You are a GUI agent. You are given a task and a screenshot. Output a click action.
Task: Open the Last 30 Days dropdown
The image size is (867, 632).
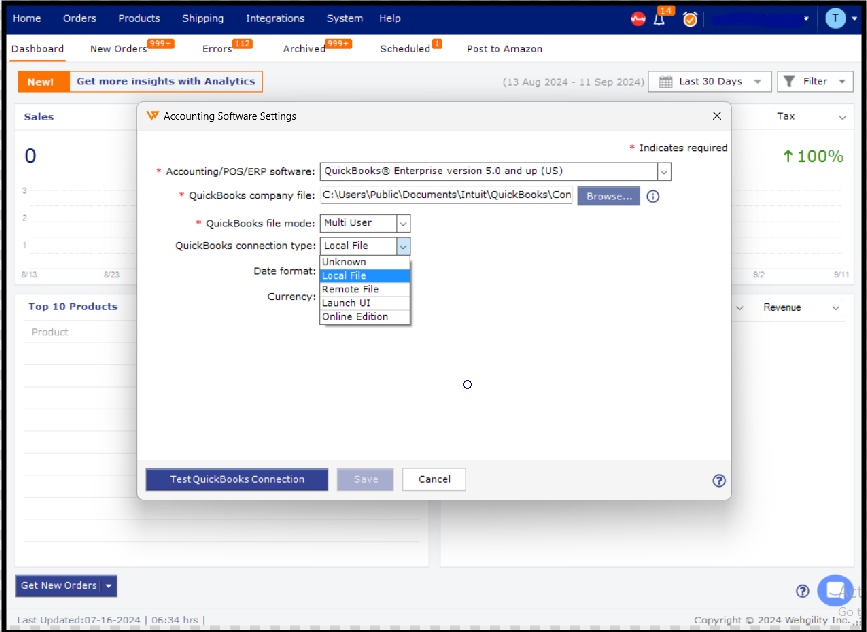pos(709,82)
